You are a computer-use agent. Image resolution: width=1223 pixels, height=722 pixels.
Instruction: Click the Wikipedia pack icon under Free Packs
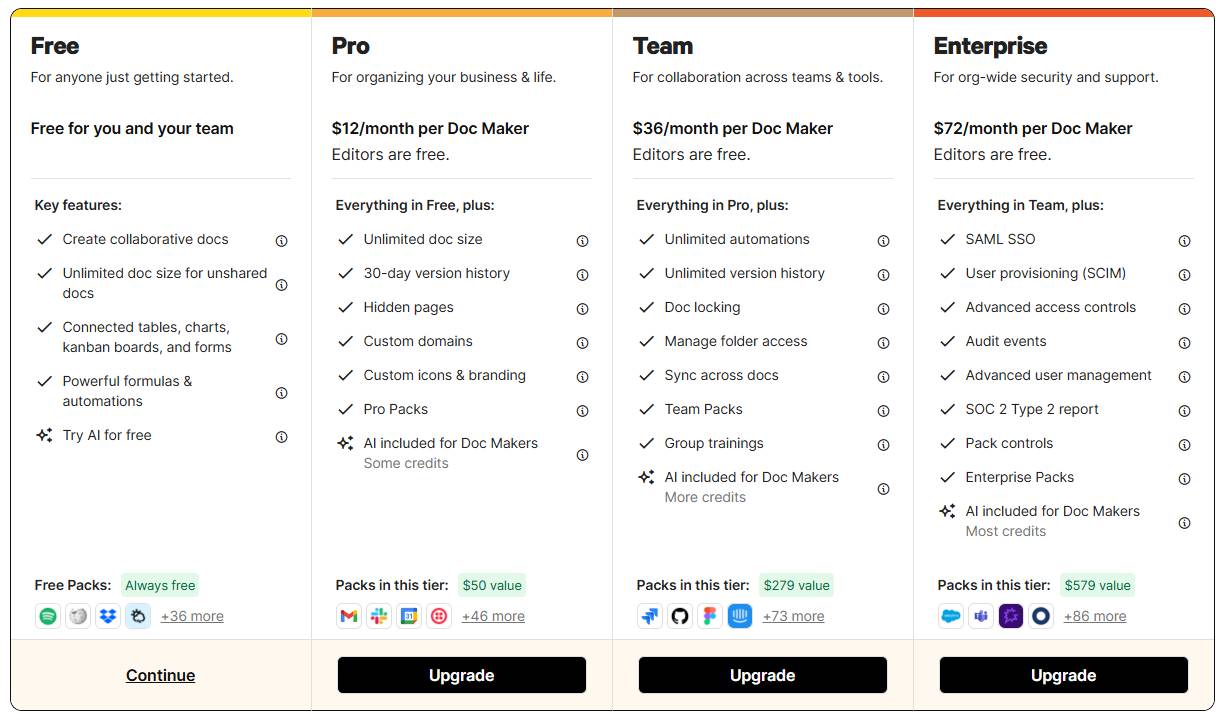click(x=77, y=616)
